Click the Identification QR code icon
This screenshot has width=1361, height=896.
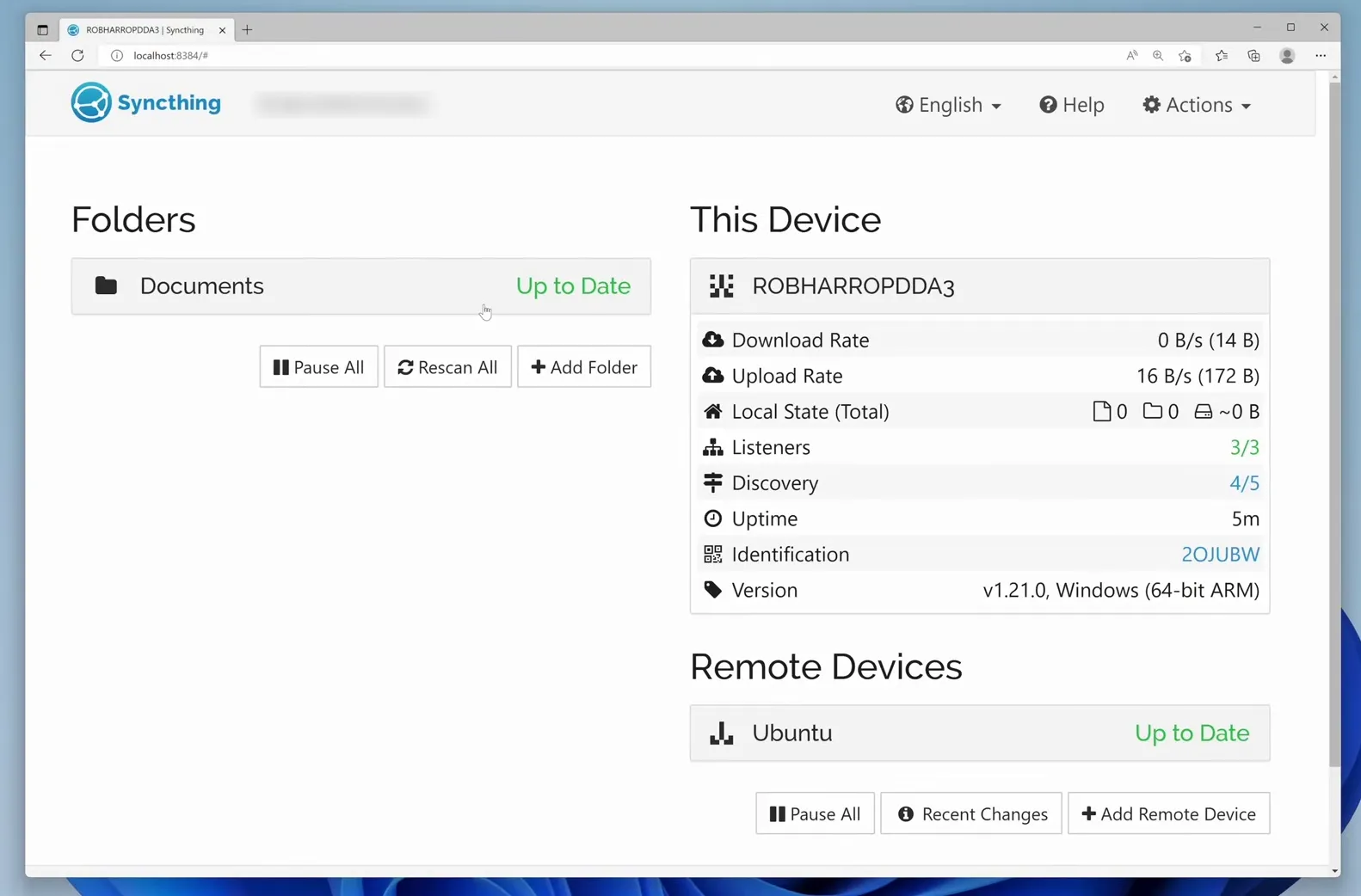[x=712, y=555]
